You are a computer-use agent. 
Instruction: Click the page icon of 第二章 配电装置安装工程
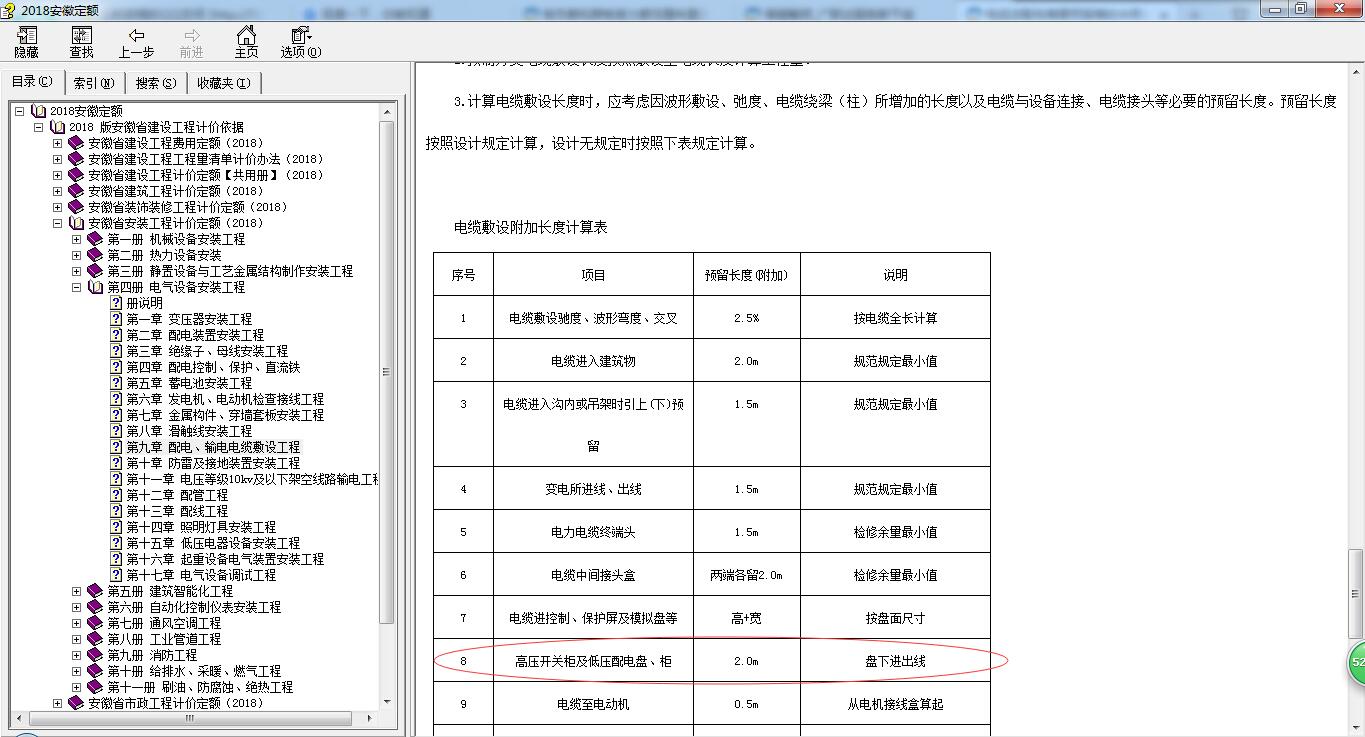116,335
